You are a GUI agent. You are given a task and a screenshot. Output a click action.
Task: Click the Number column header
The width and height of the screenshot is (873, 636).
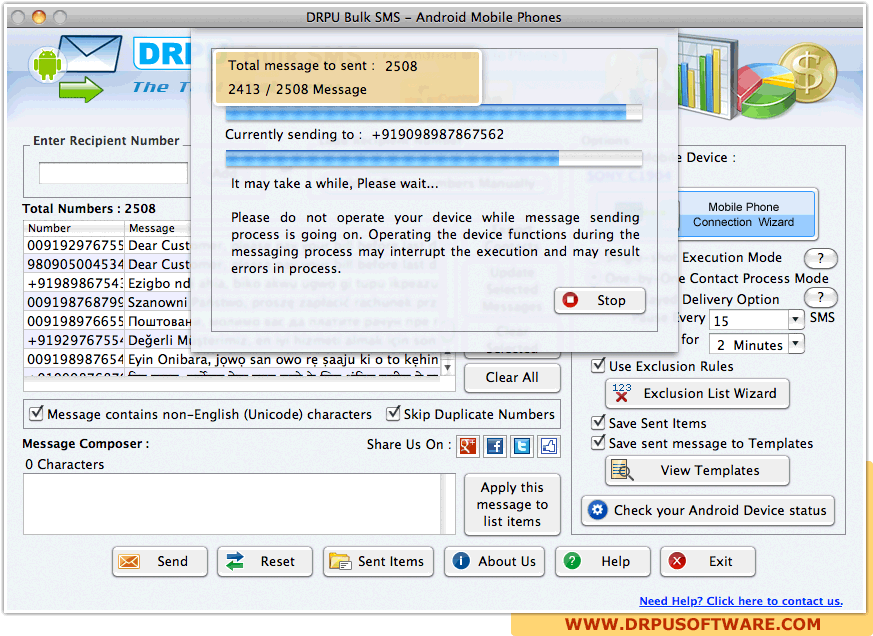coord(73,228)
